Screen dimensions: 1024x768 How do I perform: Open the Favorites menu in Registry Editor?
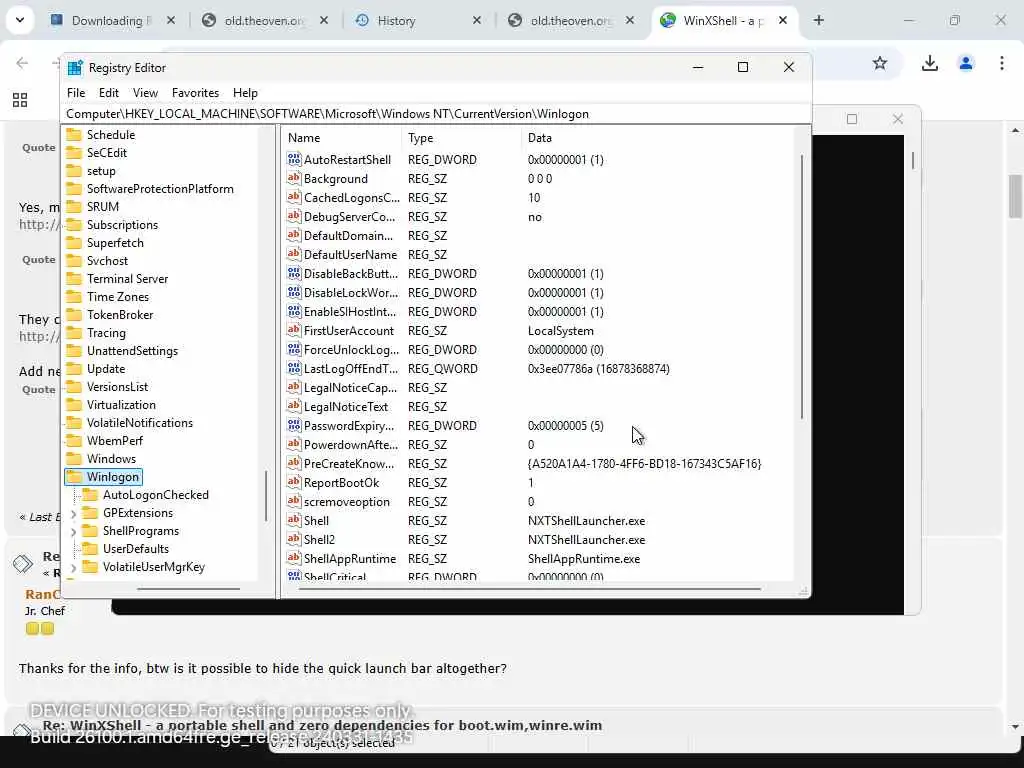coord(195,93)
